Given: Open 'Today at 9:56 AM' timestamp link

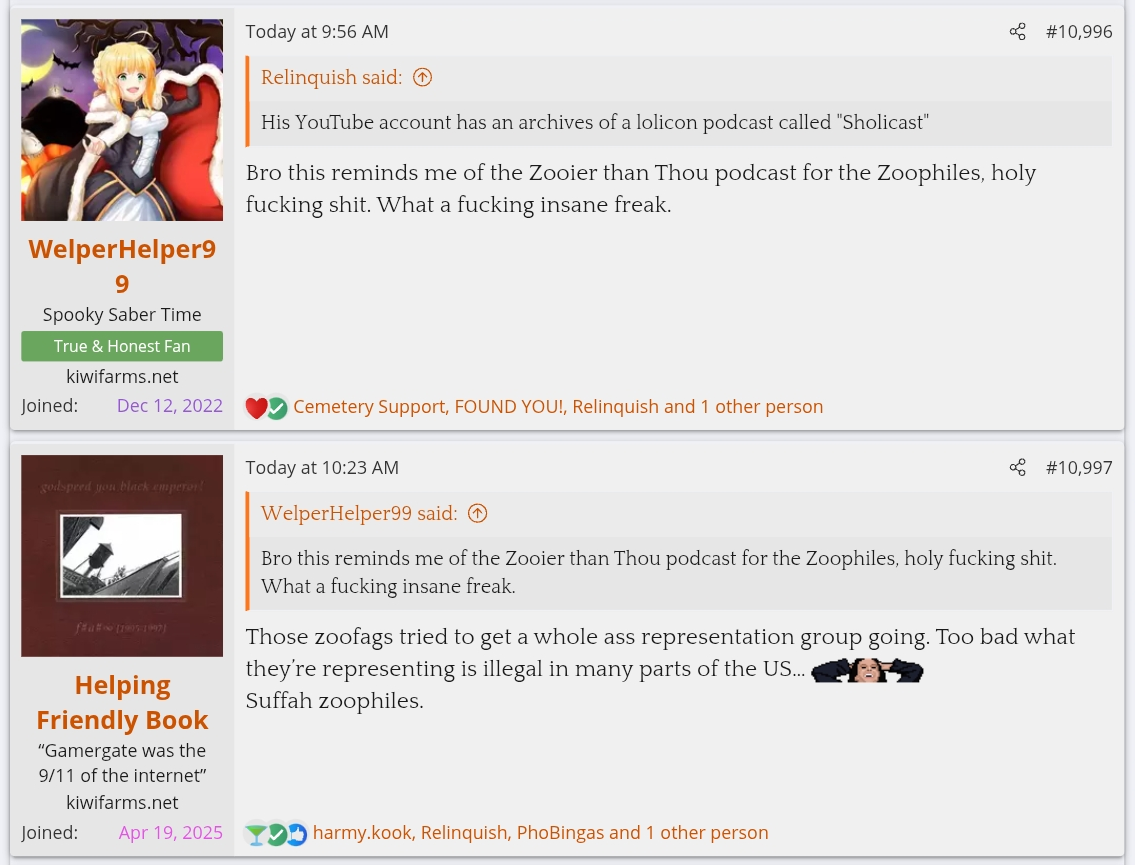Looking at the screenshot, I should 317,32.
